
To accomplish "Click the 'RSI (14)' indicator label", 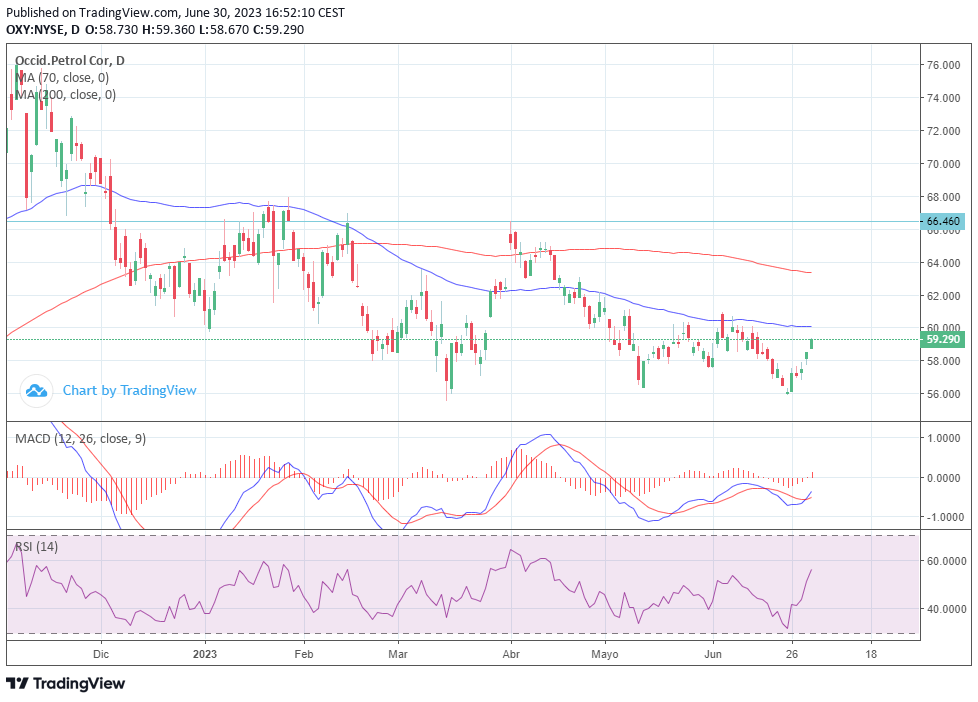I will (36, 547).
